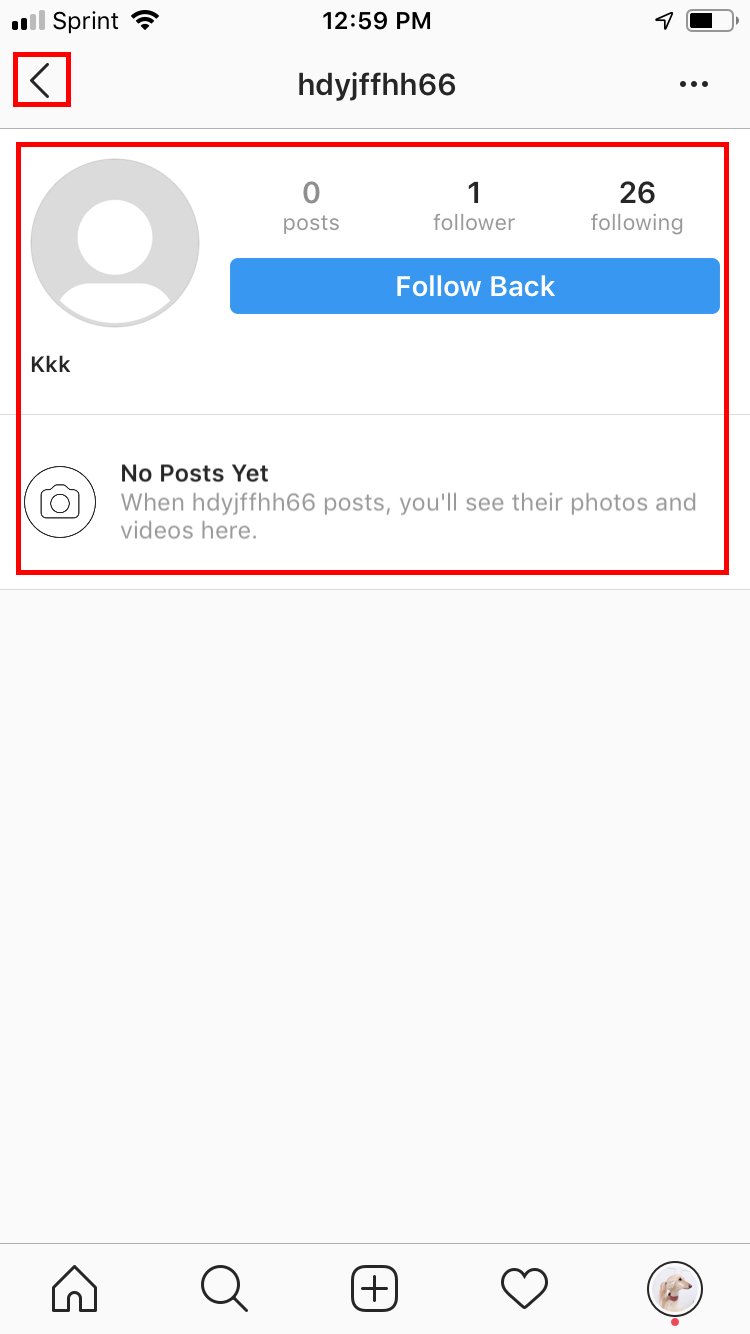
Task: Tap the location arrow status icon
Action: [664, 21]
